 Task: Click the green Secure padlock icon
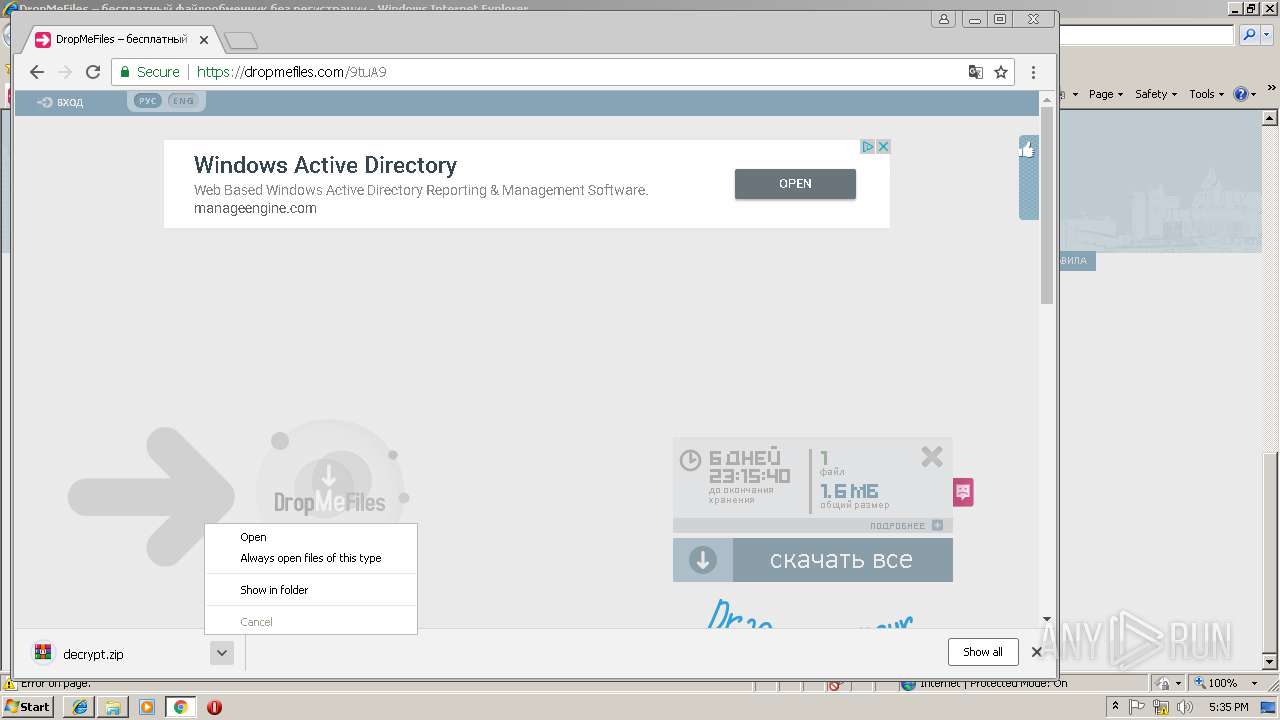(x=125, y=72)
